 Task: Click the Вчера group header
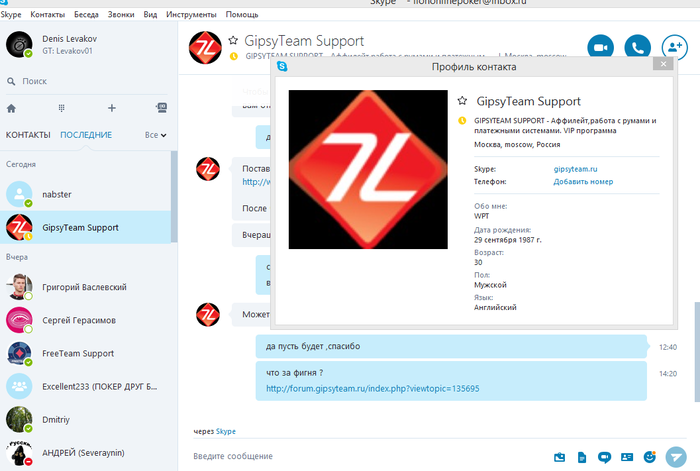coord(17,257)
